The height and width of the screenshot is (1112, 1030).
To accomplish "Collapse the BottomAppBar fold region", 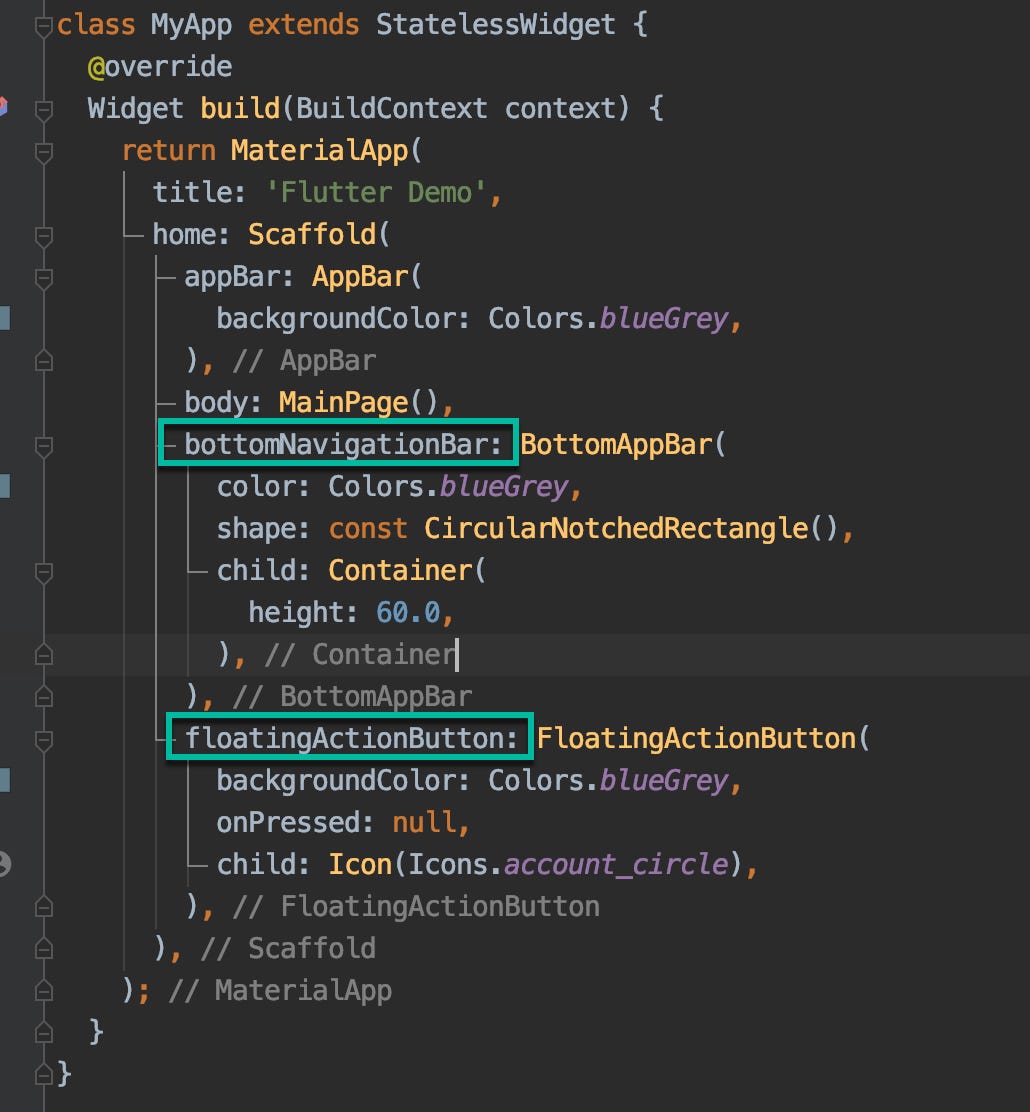I will (x=43, y=444).
